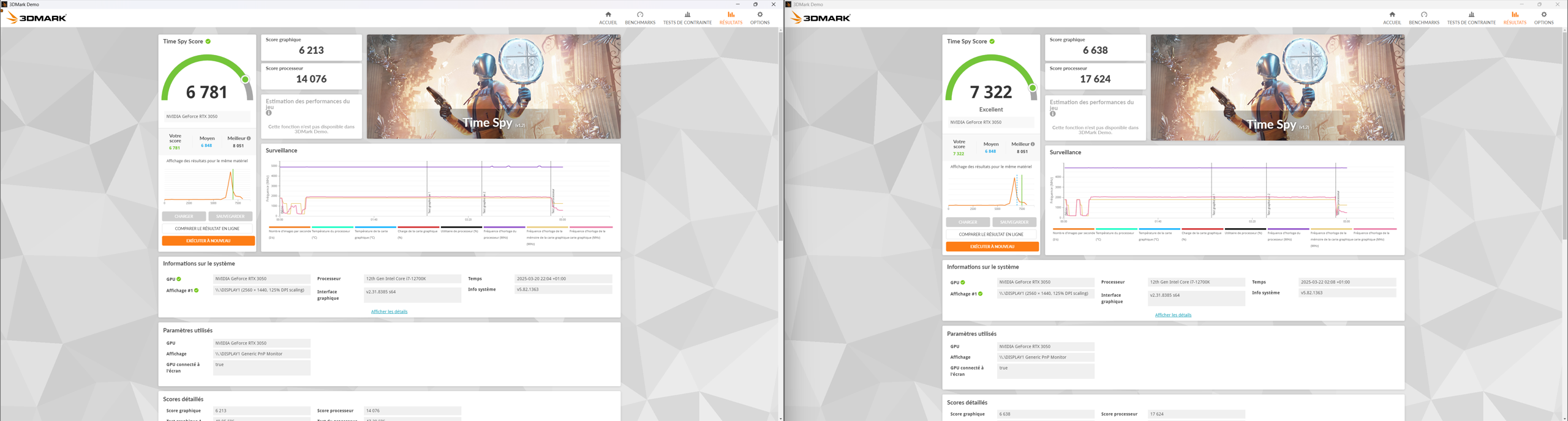Select Score processeur value "14 076" at top
Viewport: 1568px width, 421px height.
tap(311, 79)
